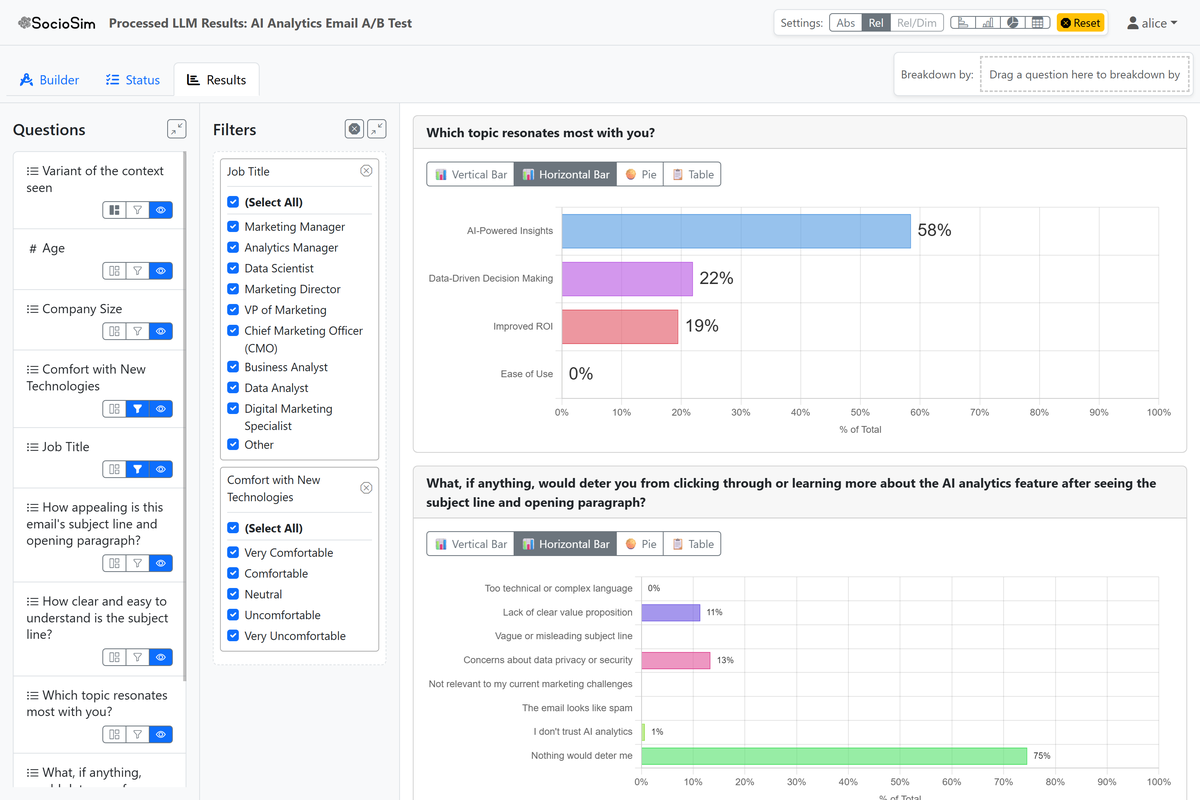Image resolution: width=1200 pixels, height=800 pixels.
Task: Select Pie view for deterrent question chart
Action: [640, 544]
